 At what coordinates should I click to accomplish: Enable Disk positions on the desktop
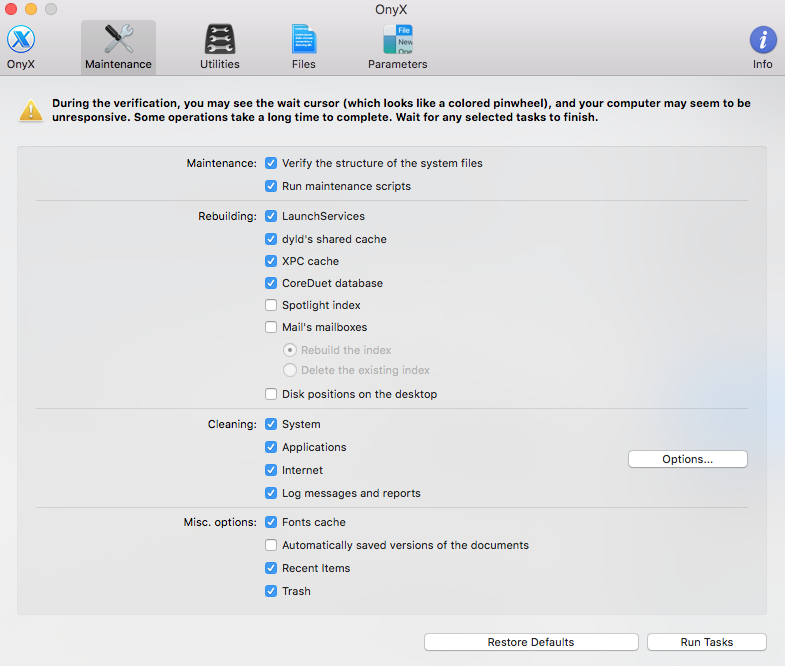tap(271, 394)
